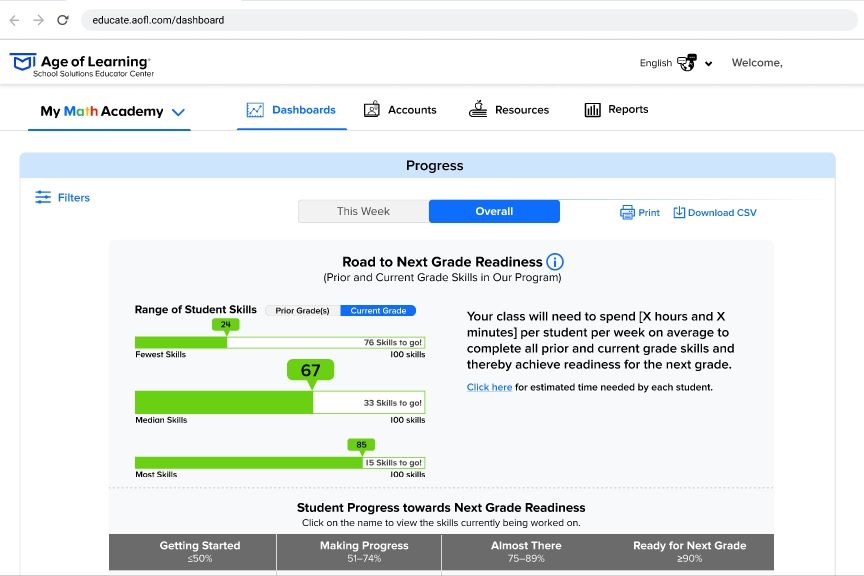Viewport: 864px width, 576px height.
Task: Click the Most Skills progress bar
Action: point(280,462)
